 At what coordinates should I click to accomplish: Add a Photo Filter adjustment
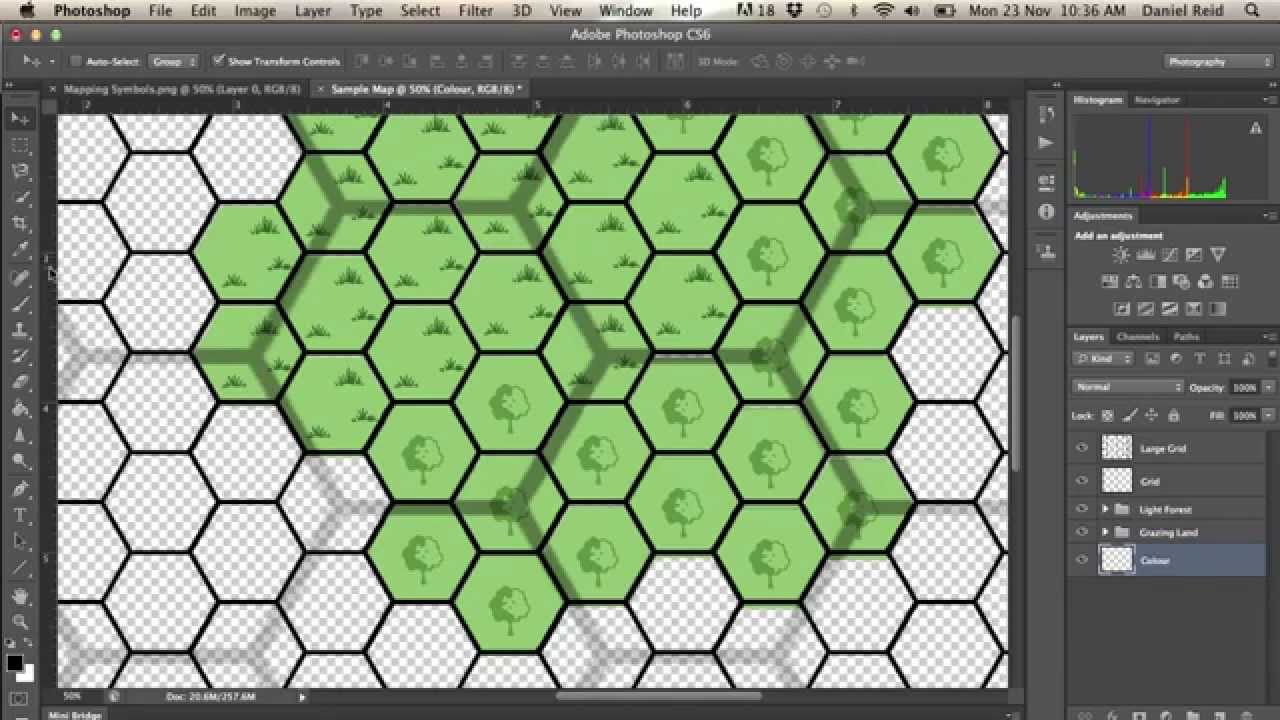coord(1181,282)
